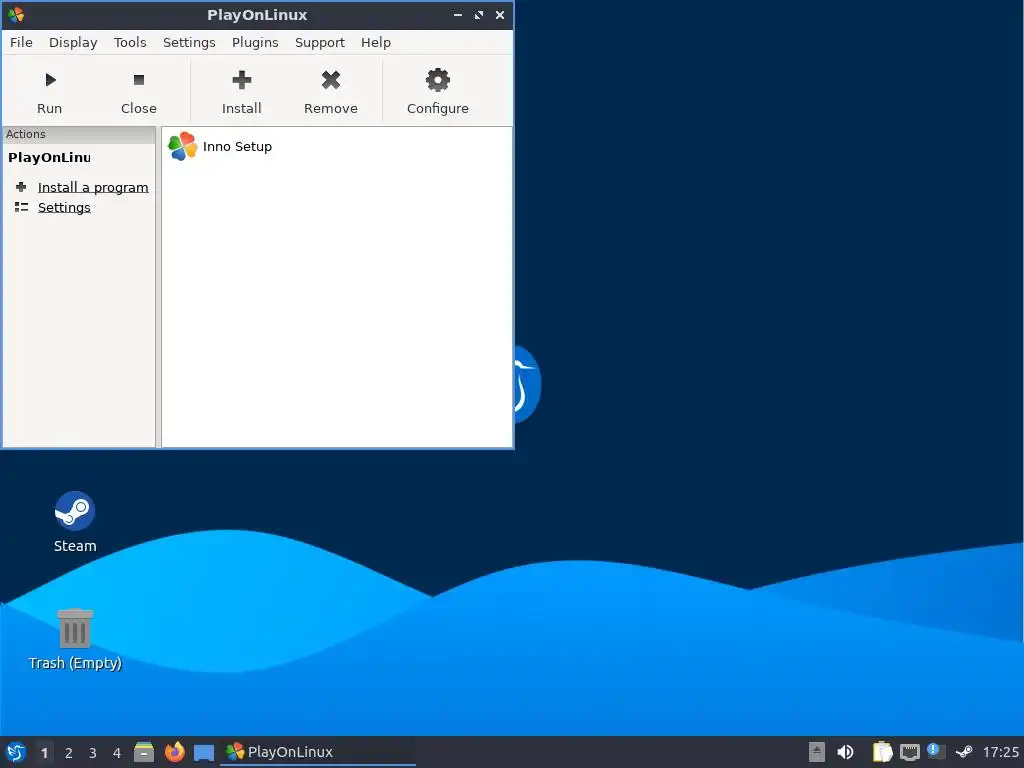Open the Display menu
Viewport: 1024px width, 768px height.
[x=73, y=42]
